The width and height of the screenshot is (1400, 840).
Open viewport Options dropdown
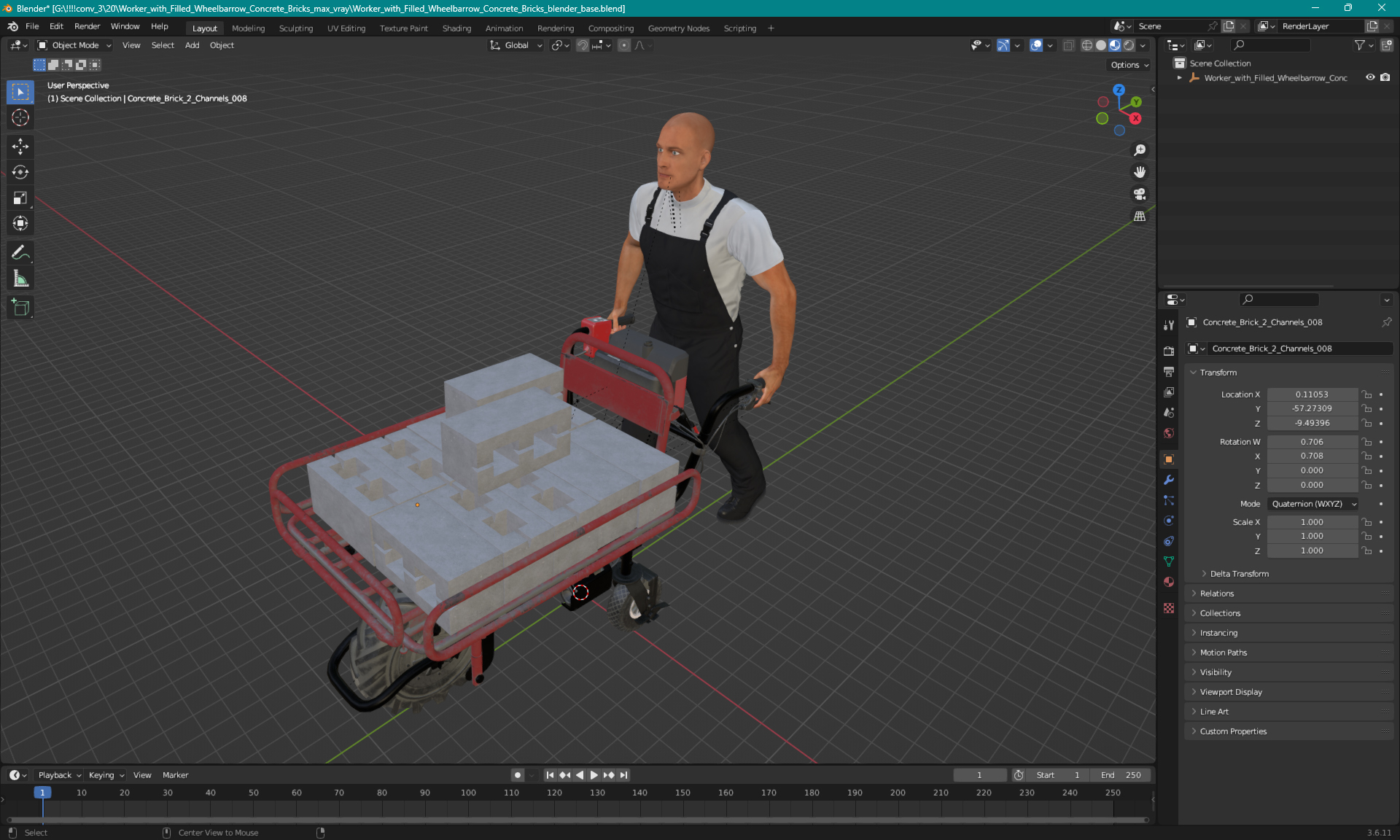tap(1129, 65)
